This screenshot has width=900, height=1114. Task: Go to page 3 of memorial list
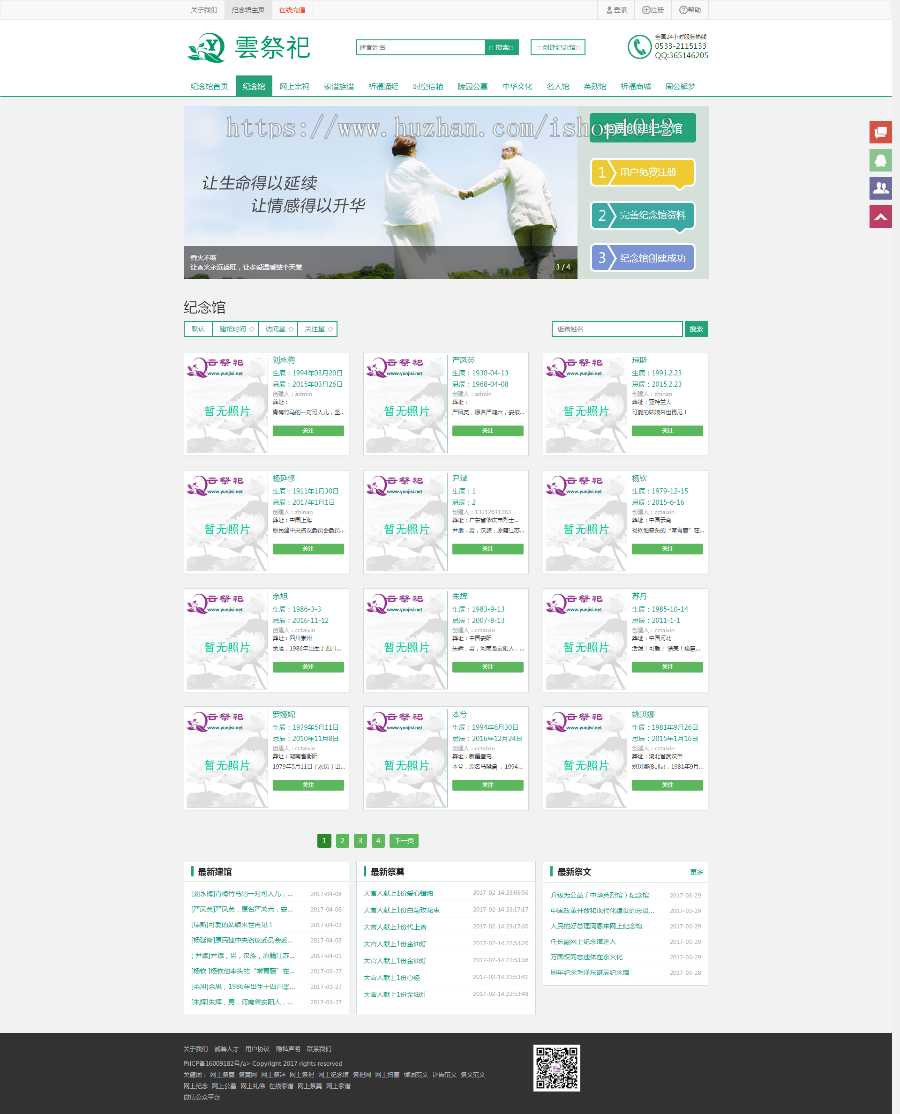360,841
